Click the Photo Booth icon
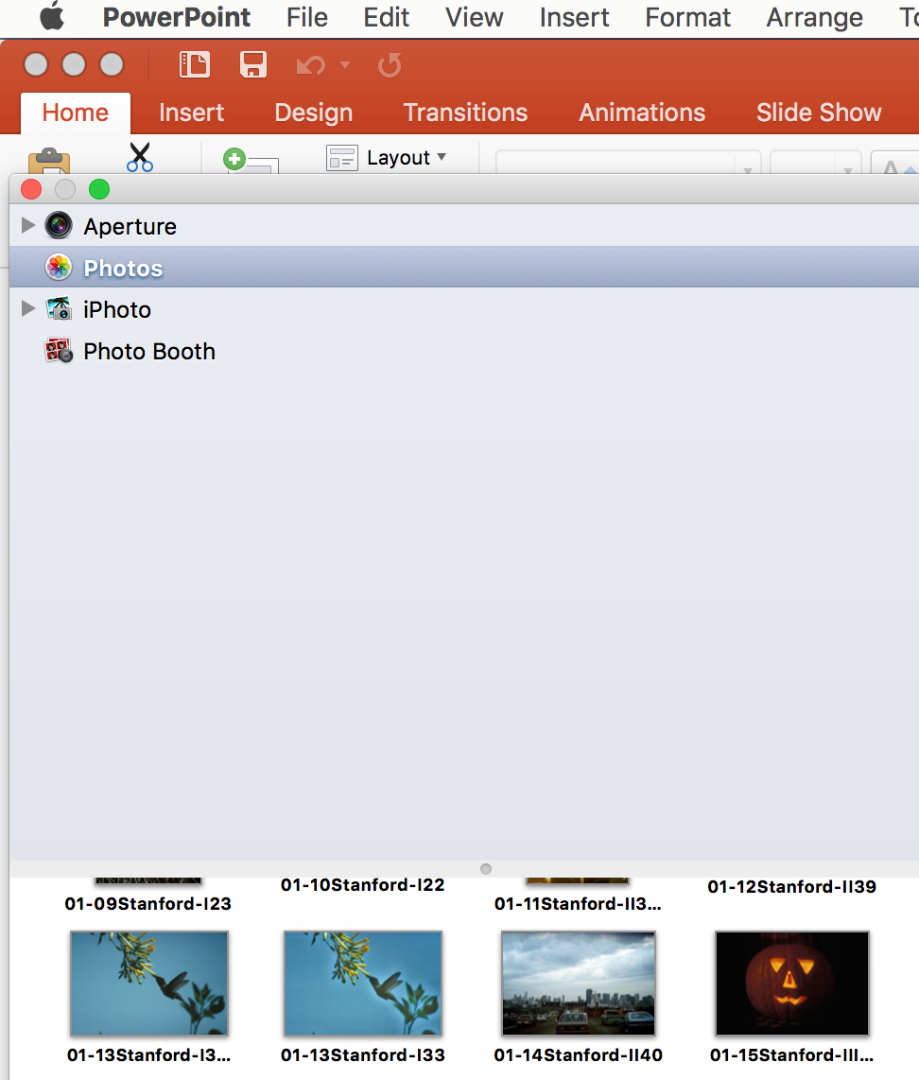This screenshot has width=919, height=1080. (59, 351)
